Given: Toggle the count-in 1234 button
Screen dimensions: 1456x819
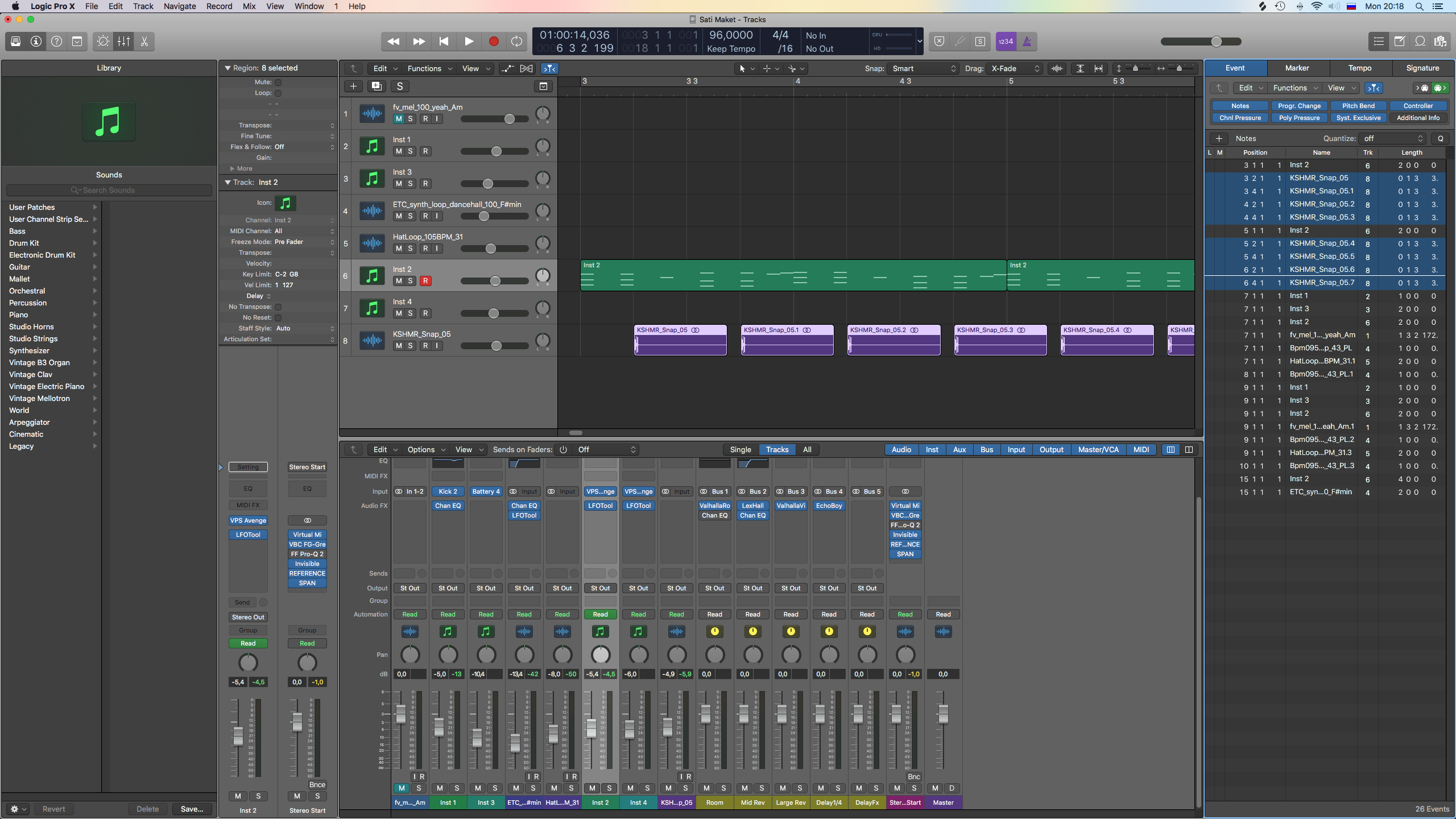Looking at the screenshot, I should (x=1006, y=42).
